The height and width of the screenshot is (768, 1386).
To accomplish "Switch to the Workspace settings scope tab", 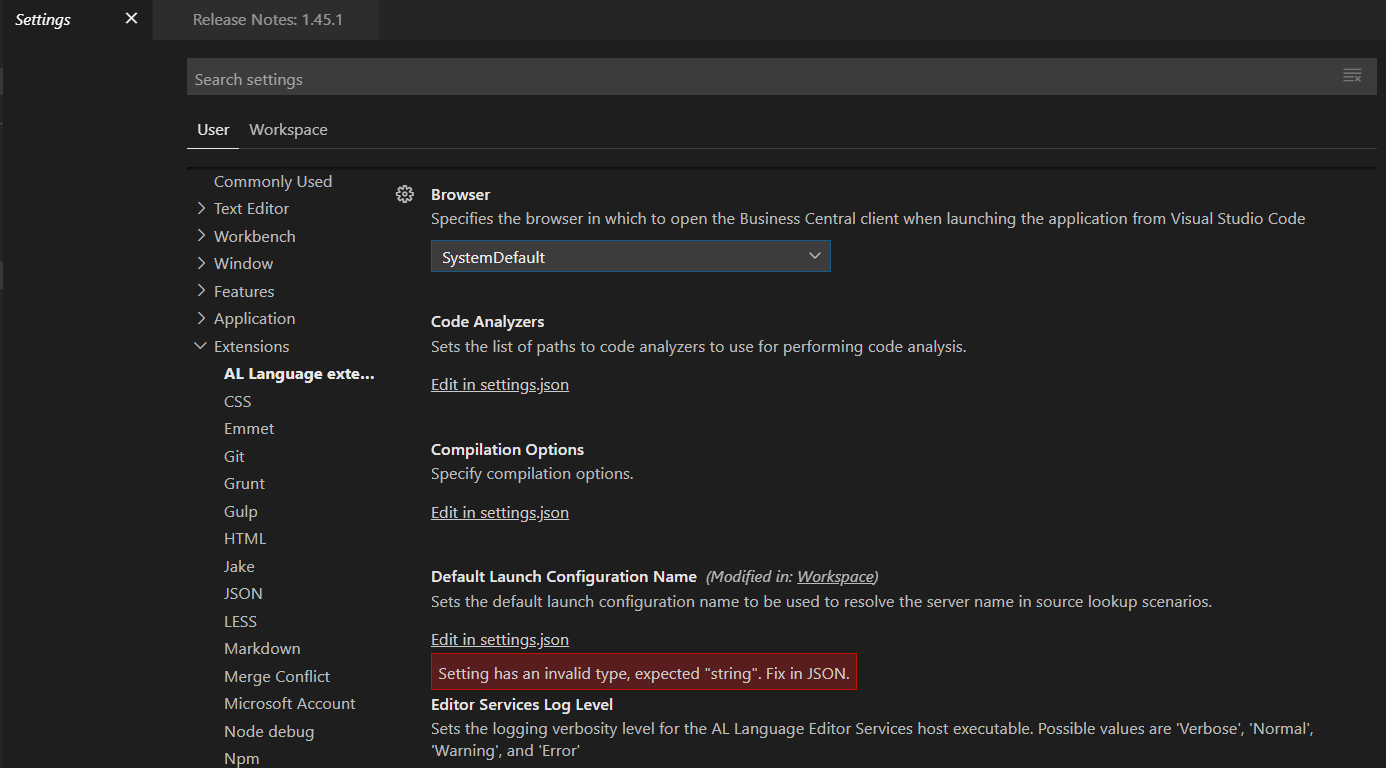I will (288, 129).
